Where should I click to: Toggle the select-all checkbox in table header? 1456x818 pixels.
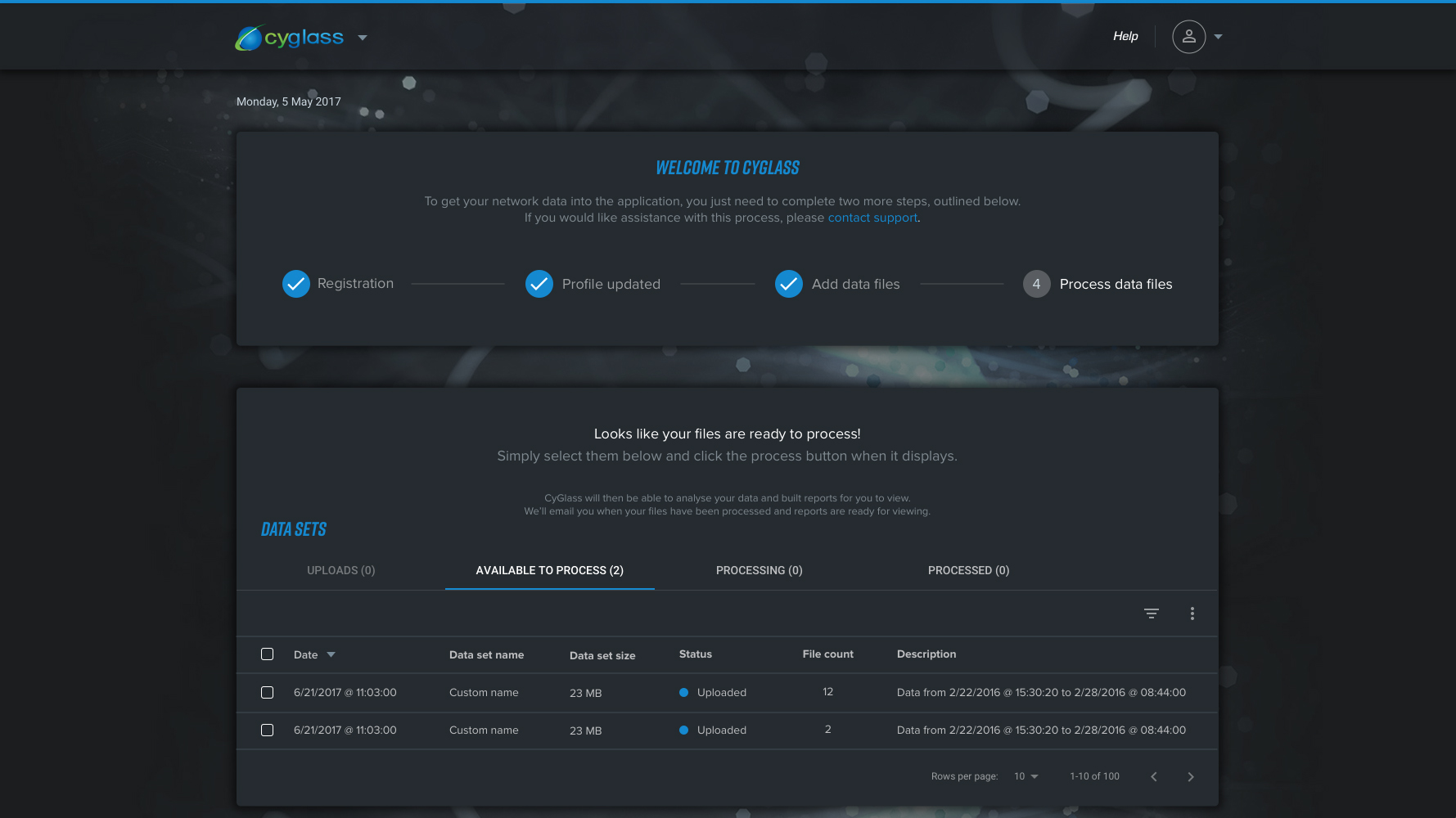267,654
